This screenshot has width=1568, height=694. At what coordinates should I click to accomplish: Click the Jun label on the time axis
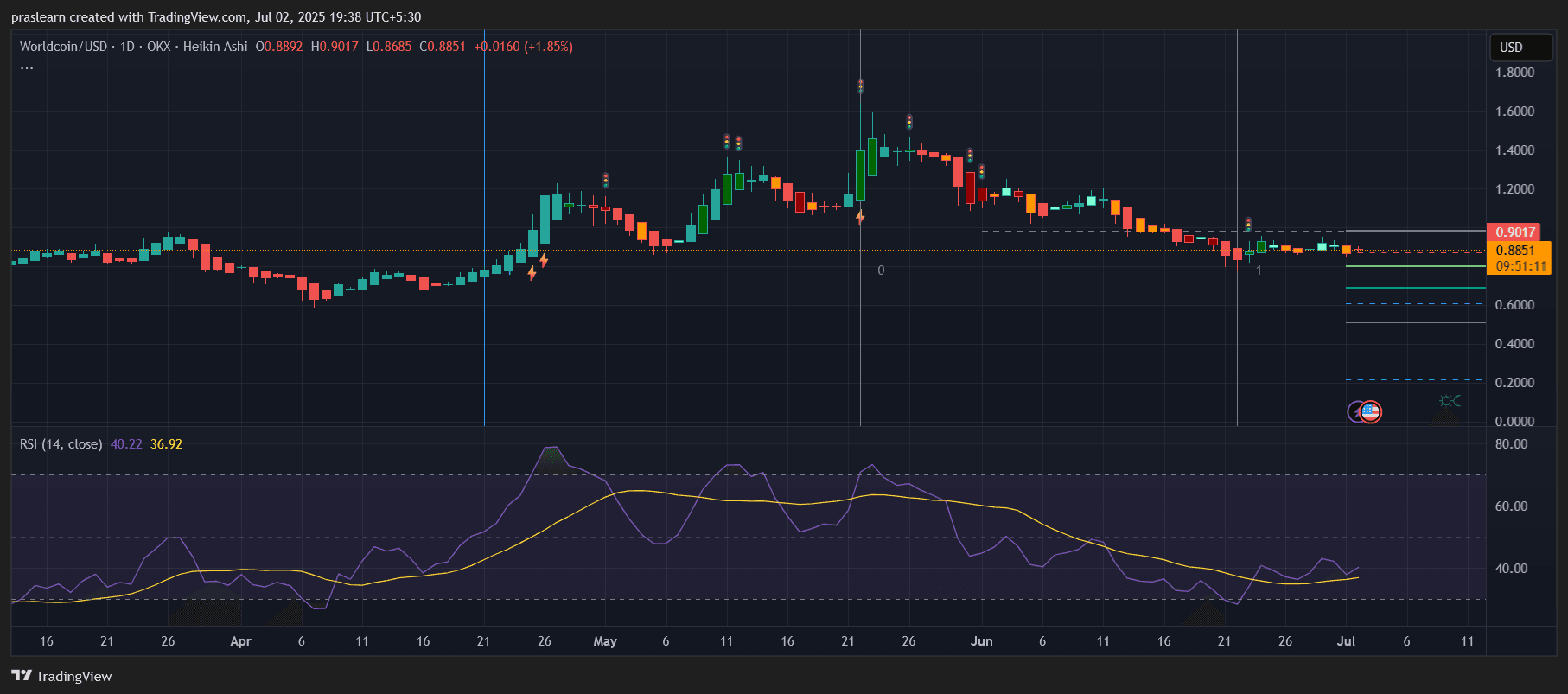(982, 641)
